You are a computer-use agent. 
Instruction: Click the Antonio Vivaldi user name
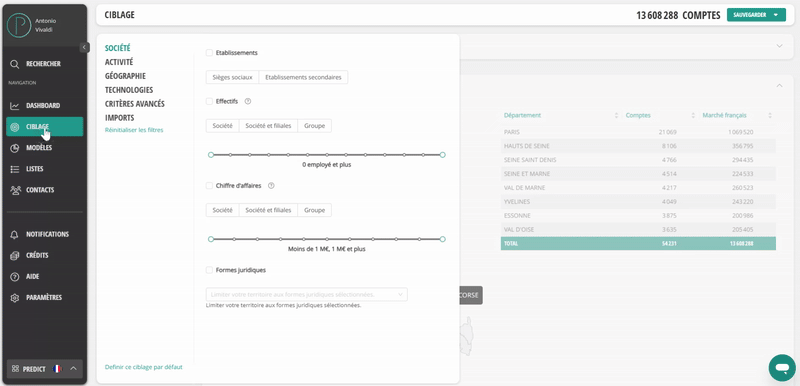pyautogui.click(x=45, y=25)
